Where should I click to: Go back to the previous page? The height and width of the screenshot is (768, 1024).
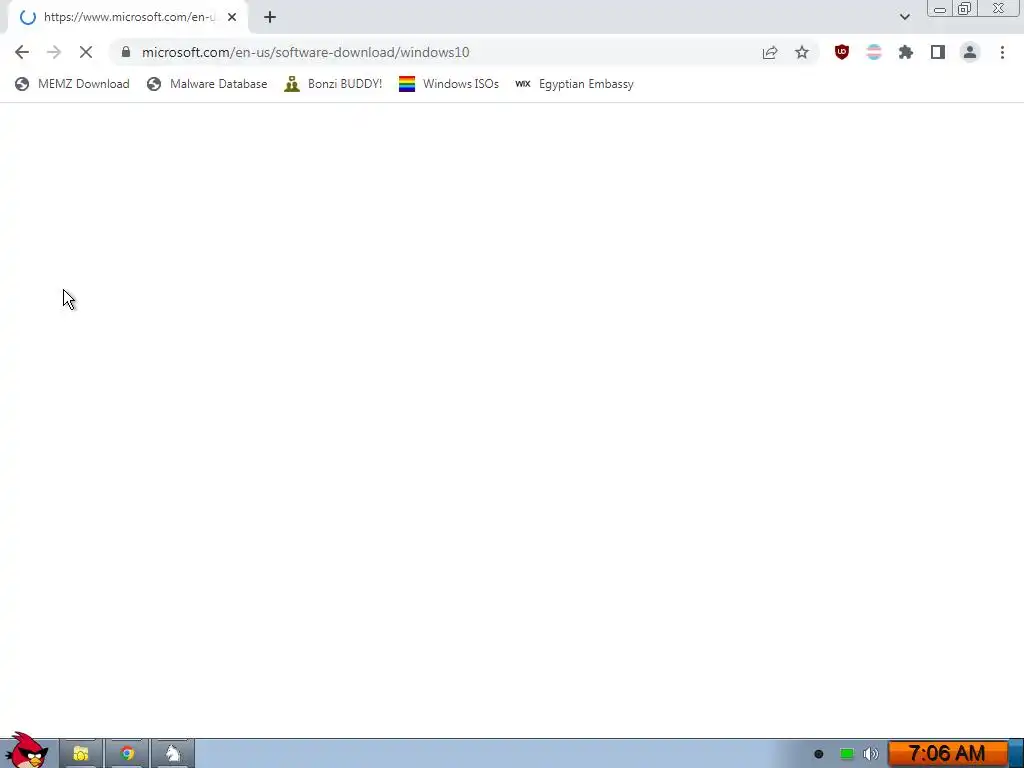(x=22, y=52)
